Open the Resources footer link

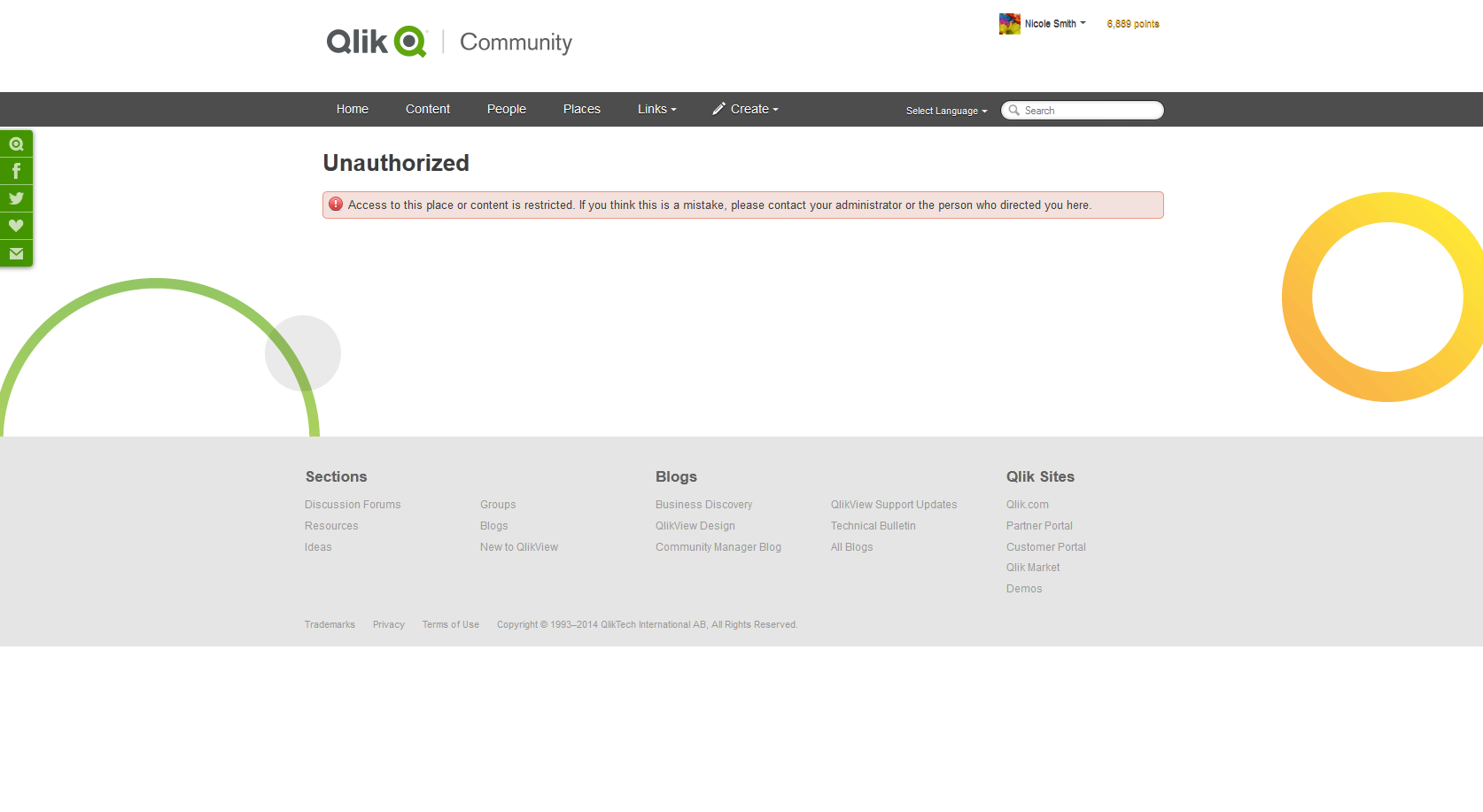click(331, 526)
